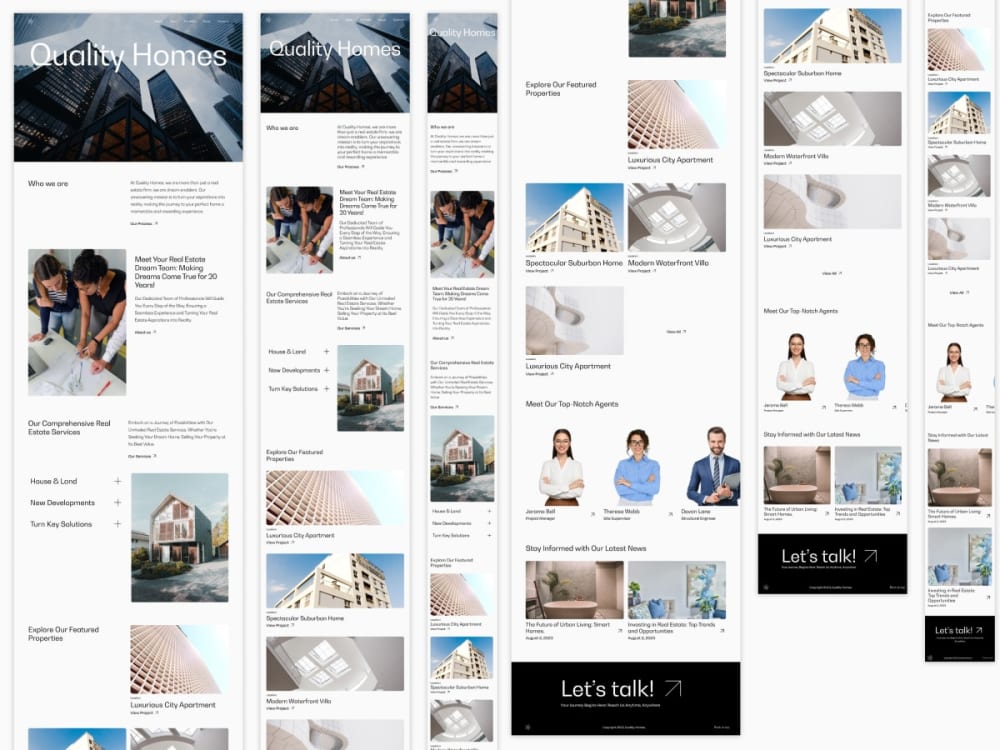The width and height of the screenshot is (1000, 750).
Task: Expand Turn Key Solutions in the tablet mockup
Action: (x=327, y=388)
